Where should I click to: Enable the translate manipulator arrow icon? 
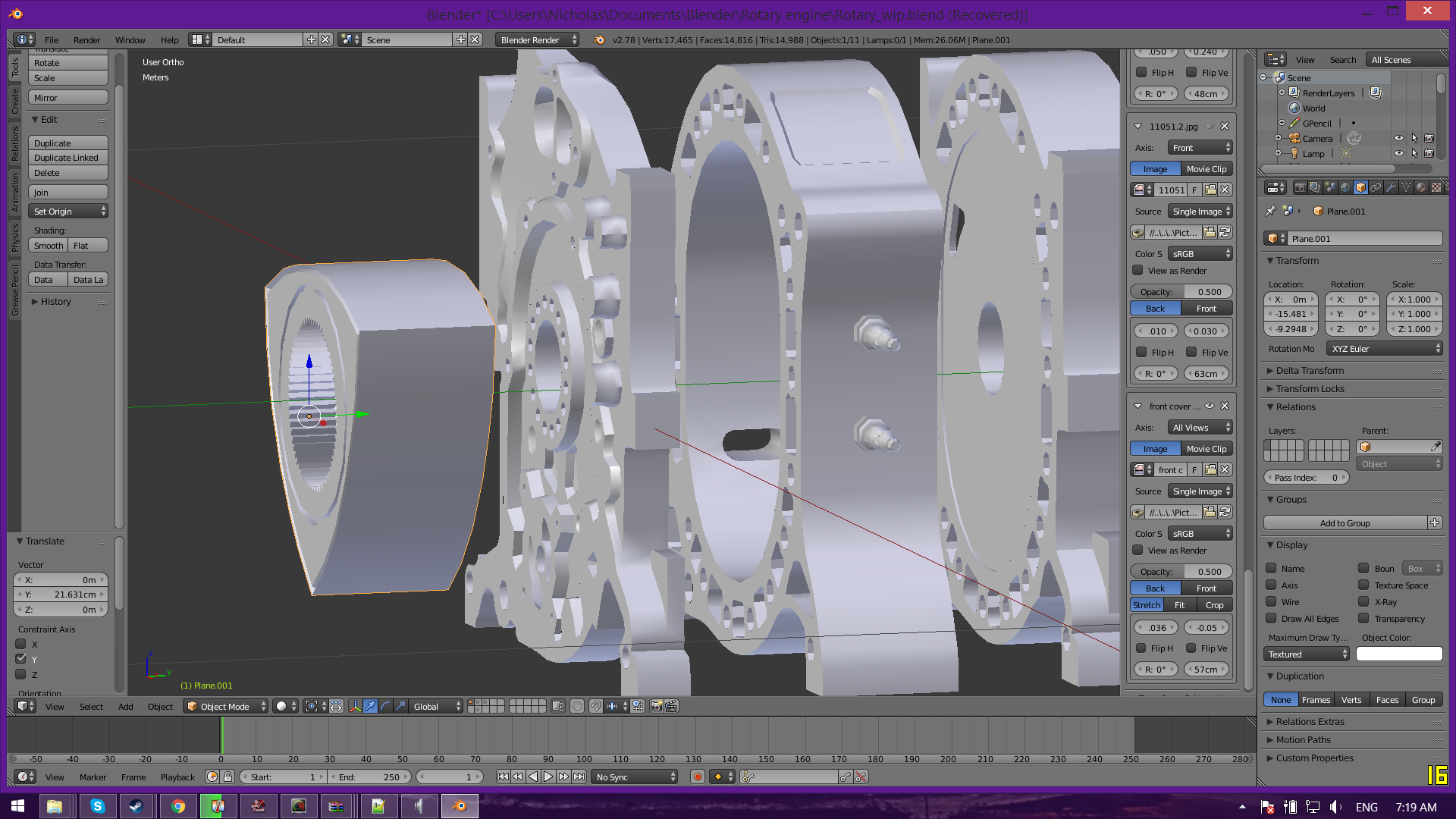pyautogui.click(x=370, y=706)
